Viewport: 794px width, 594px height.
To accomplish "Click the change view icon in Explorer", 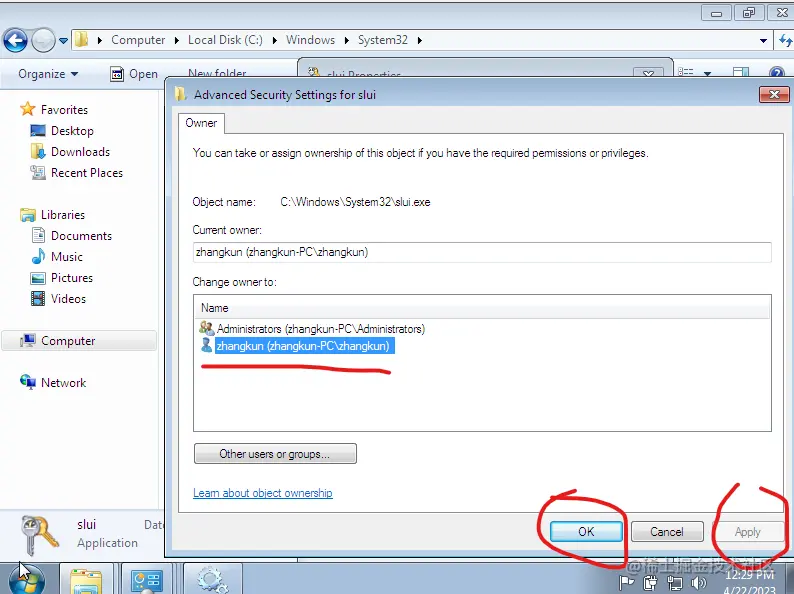I will click(686, 72).
